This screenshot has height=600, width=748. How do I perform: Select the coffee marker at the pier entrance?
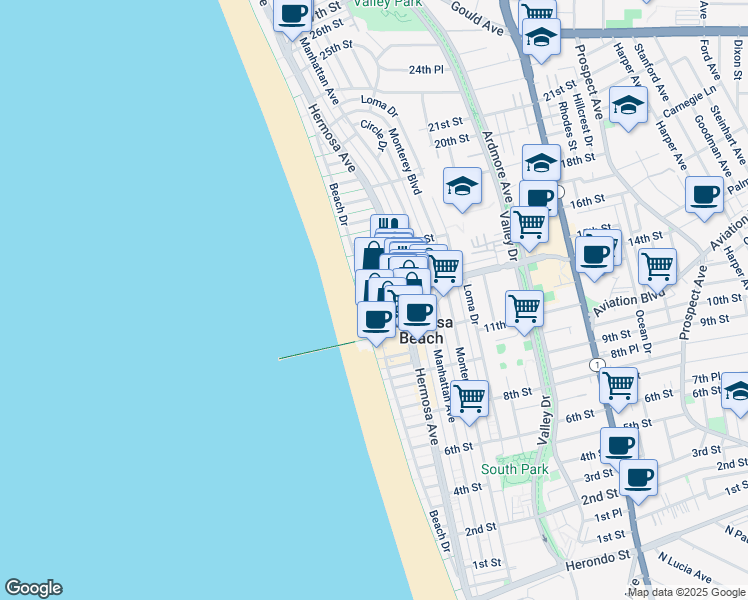(x=376, y=320)
